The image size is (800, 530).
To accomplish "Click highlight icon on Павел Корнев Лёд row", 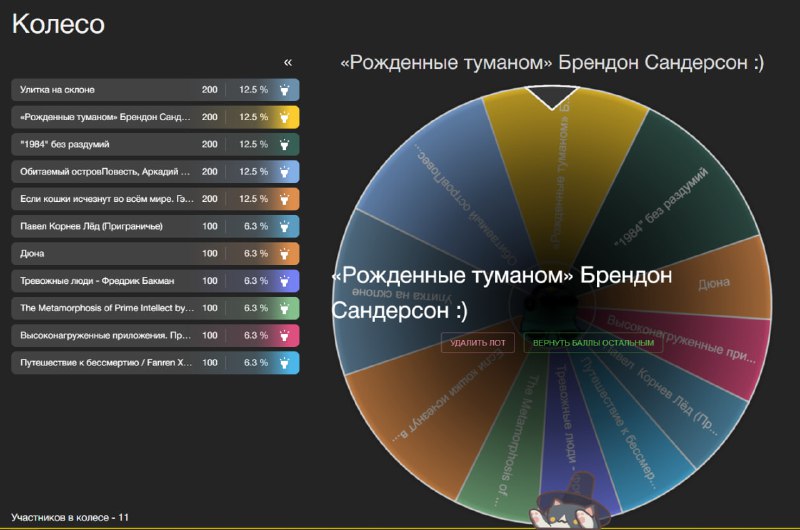I will [285, 226].
